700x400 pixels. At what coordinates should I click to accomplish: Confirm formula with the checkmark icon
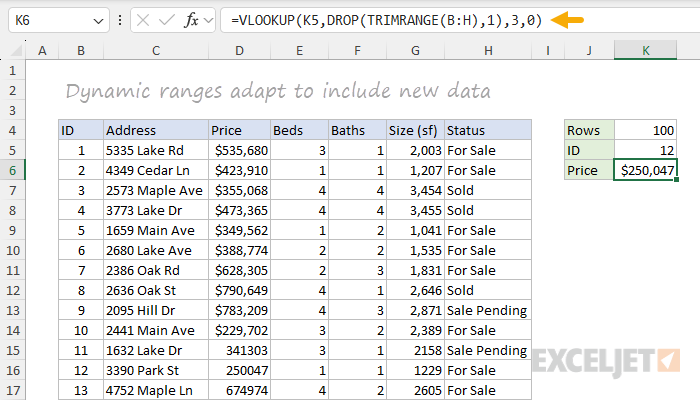[167, 20]
